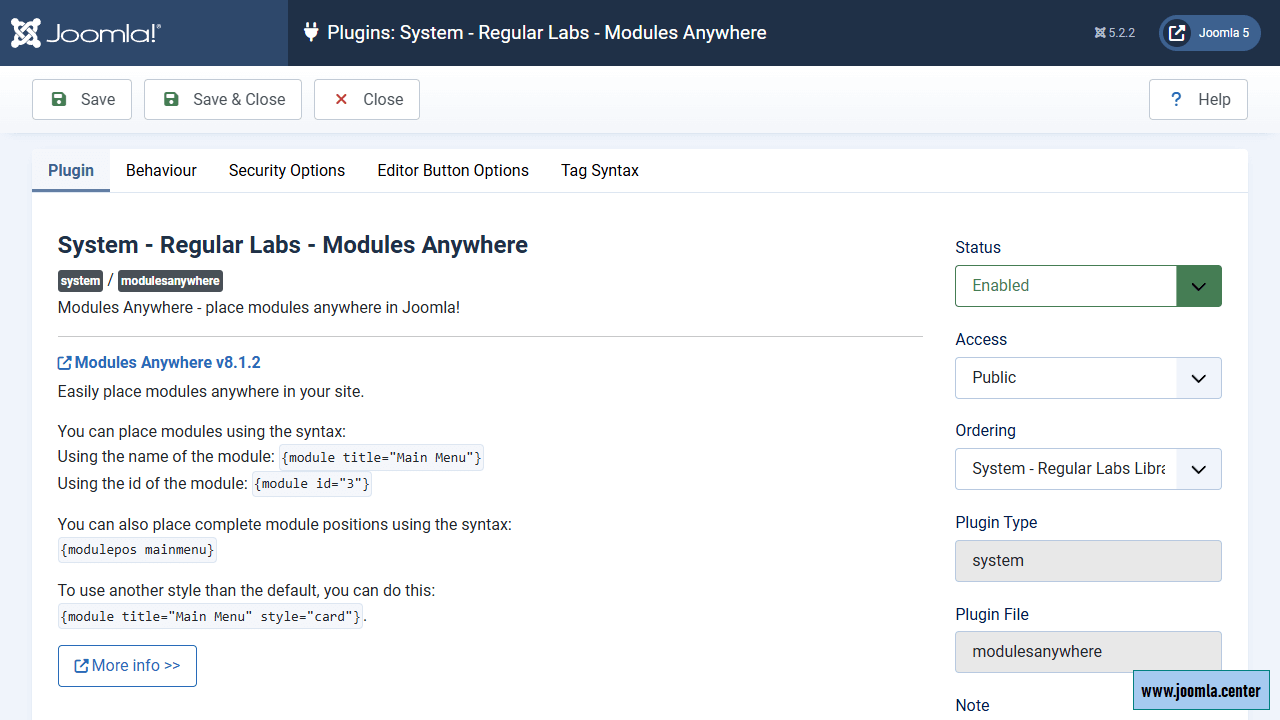This screenshot has height=720, width=1280.
Task: Click the Plugin File label
Action: (992, 615)
